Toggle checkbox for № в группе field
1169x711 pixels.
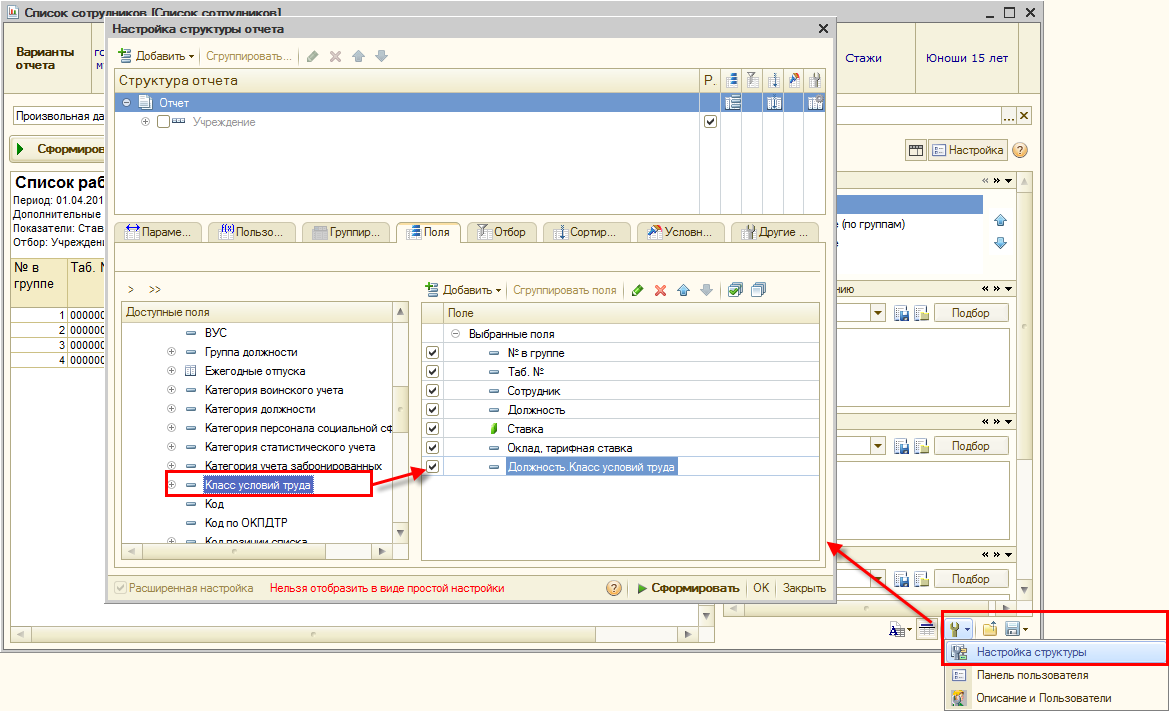[x=432, y=353]
